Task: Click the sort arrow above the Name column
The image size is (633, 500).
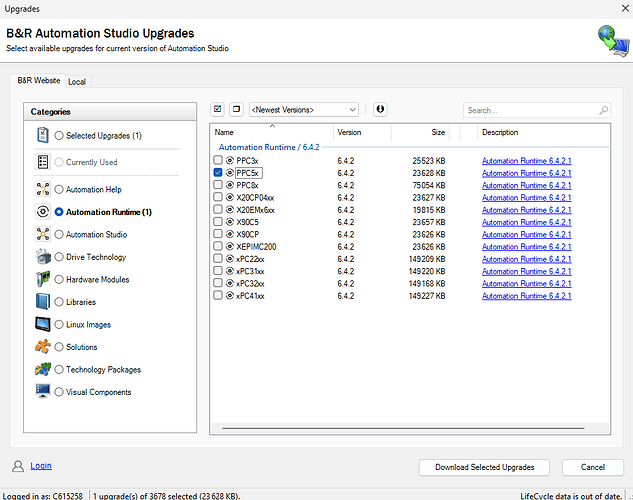Action: click(x=272, y=126)
